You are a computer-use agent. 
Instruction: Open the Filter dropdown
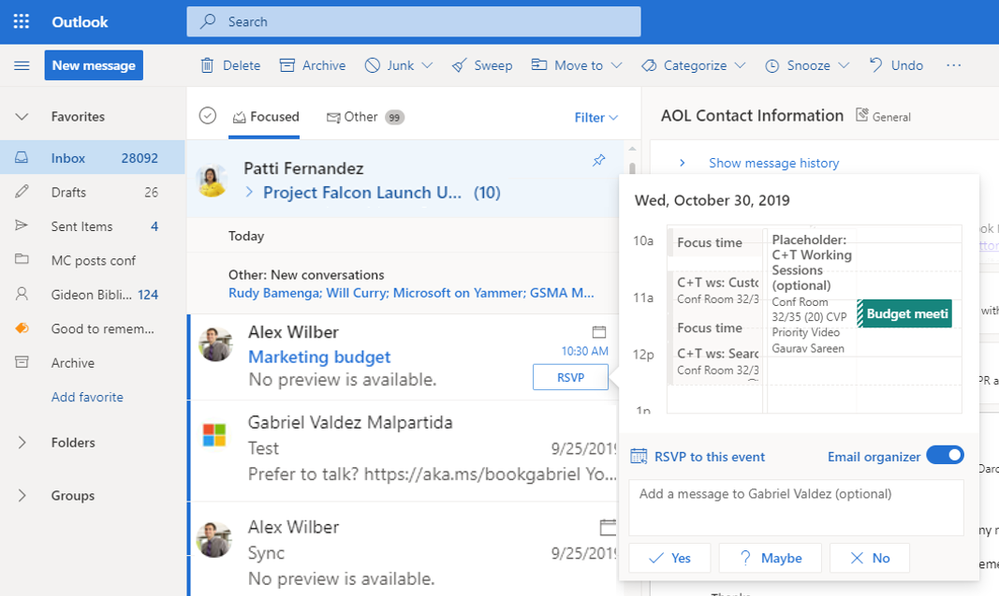click(596, 118)
